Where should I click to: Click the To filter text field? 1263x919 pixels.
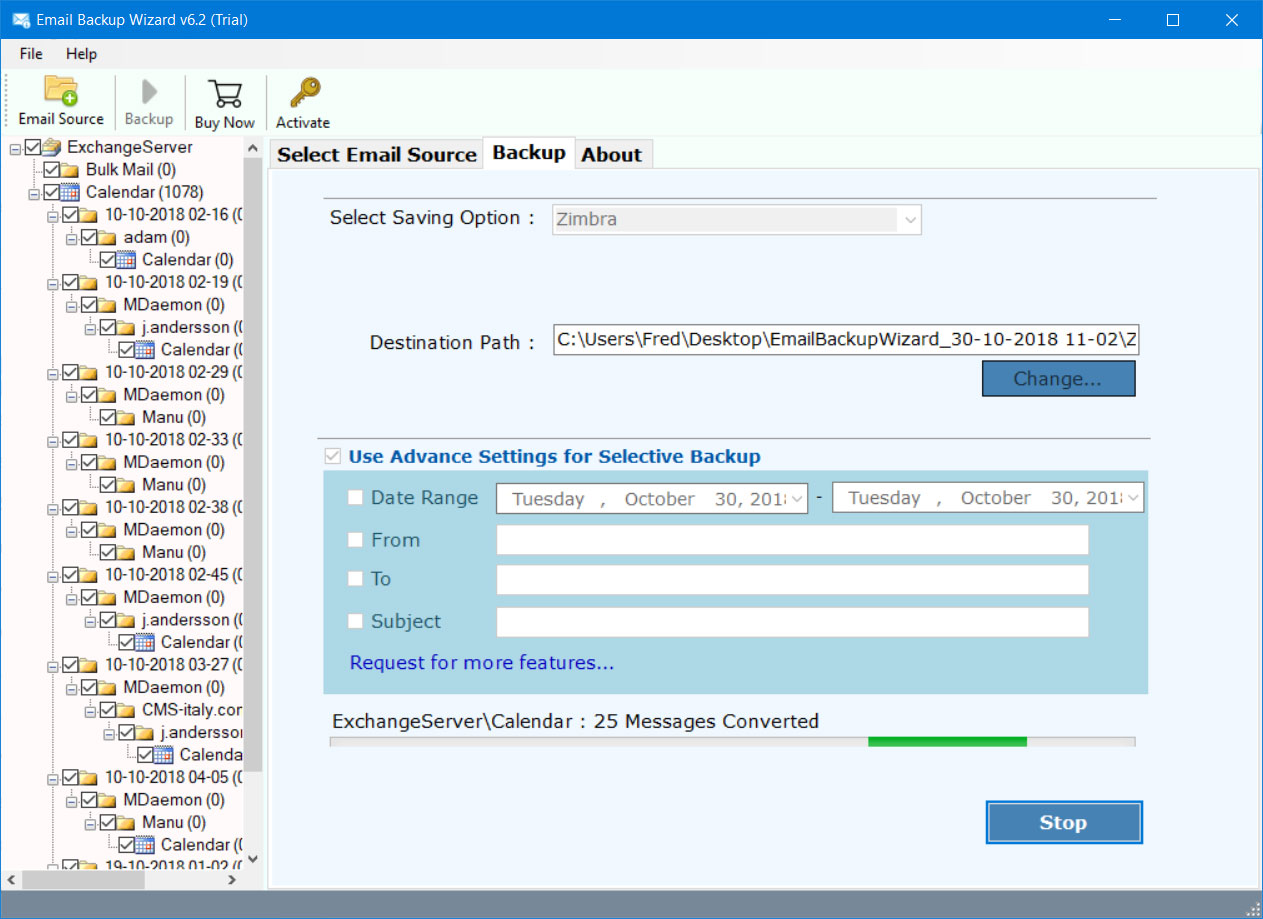point(792,580)
